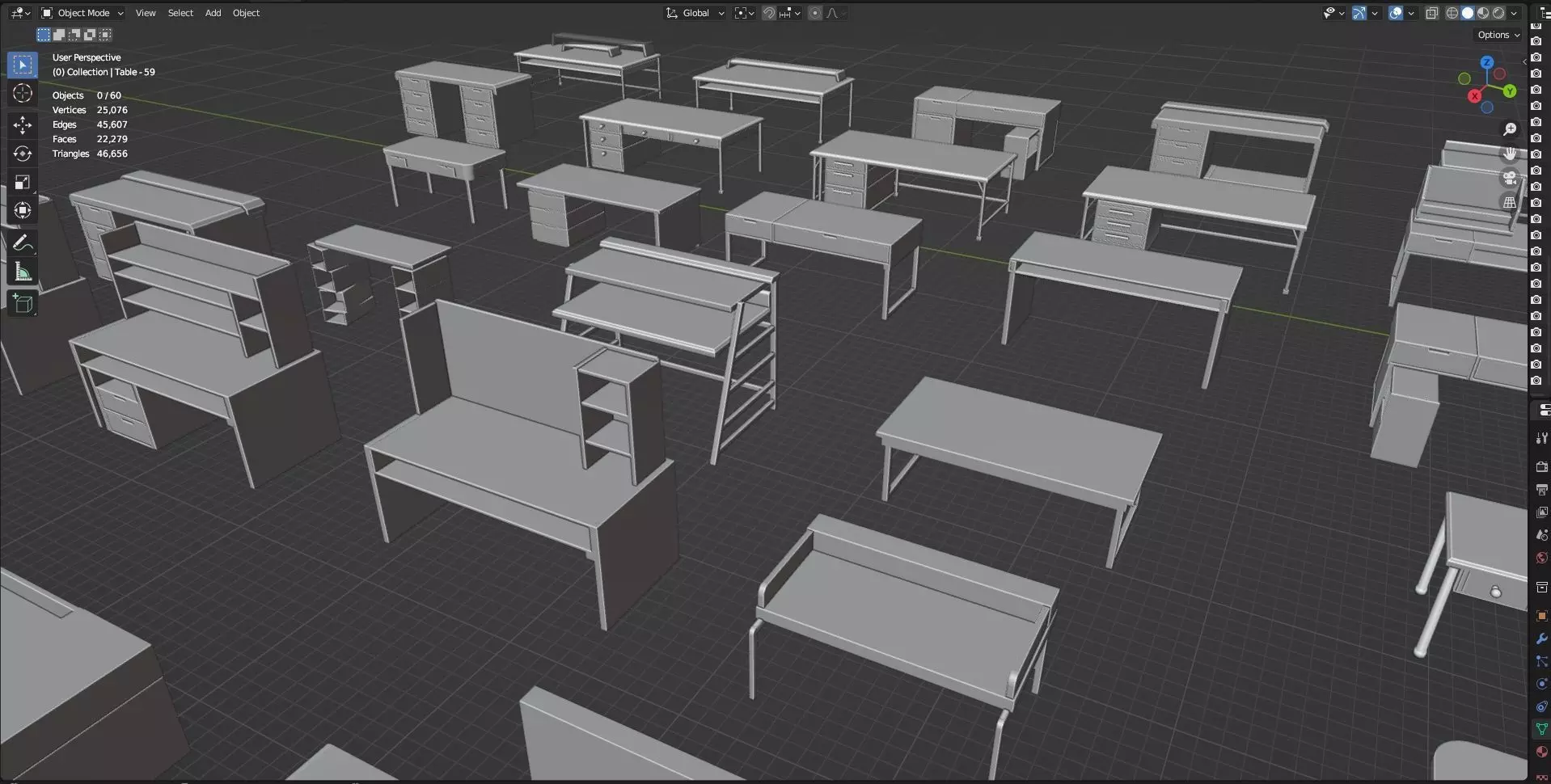The height and width of the screenshot is (784, 1551).
Task: Select the Rotate tool
Action: pos(23,154)
